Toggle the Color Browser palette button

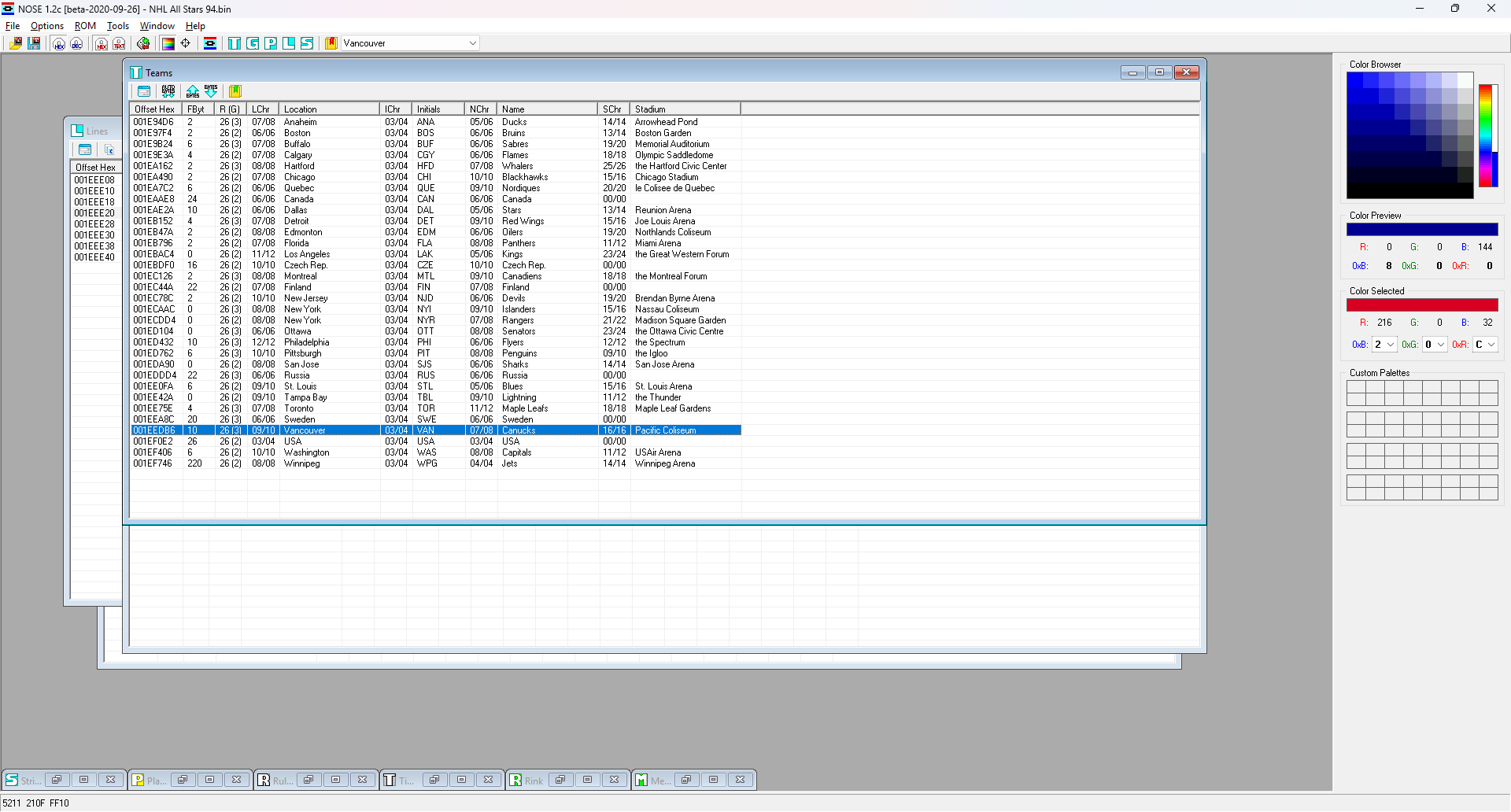[168, 43]
